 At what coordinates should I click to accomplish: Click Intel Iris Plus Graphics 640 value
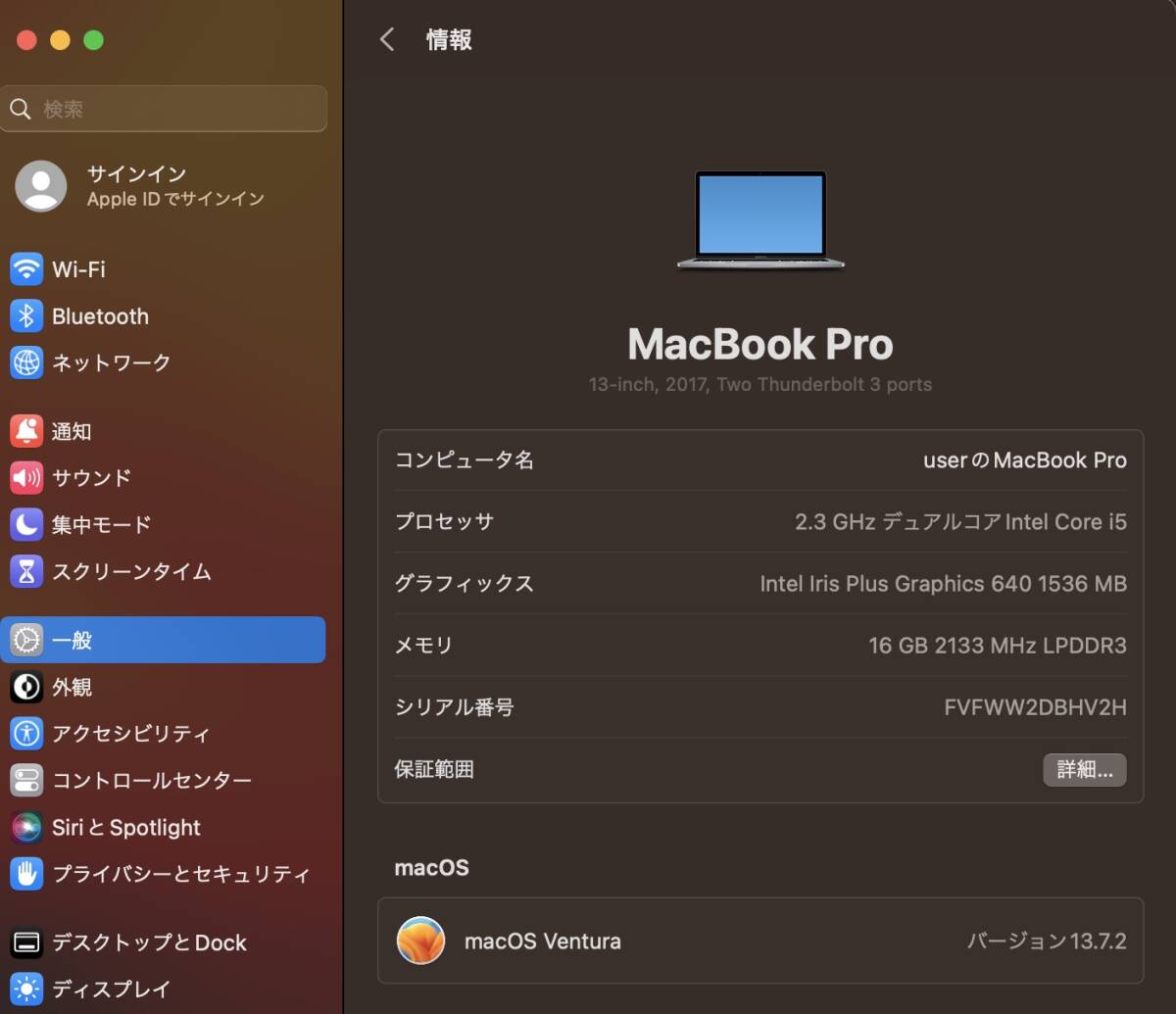tap(943, 583)
